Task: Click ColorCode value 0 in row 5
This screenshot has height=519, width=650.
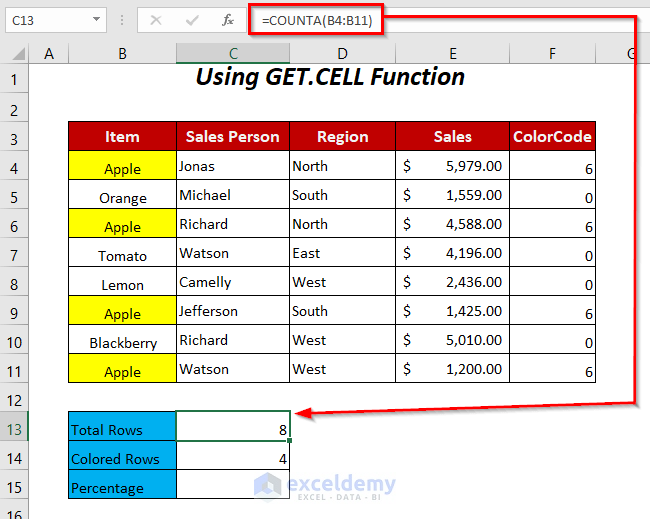Action: point(553,194)
